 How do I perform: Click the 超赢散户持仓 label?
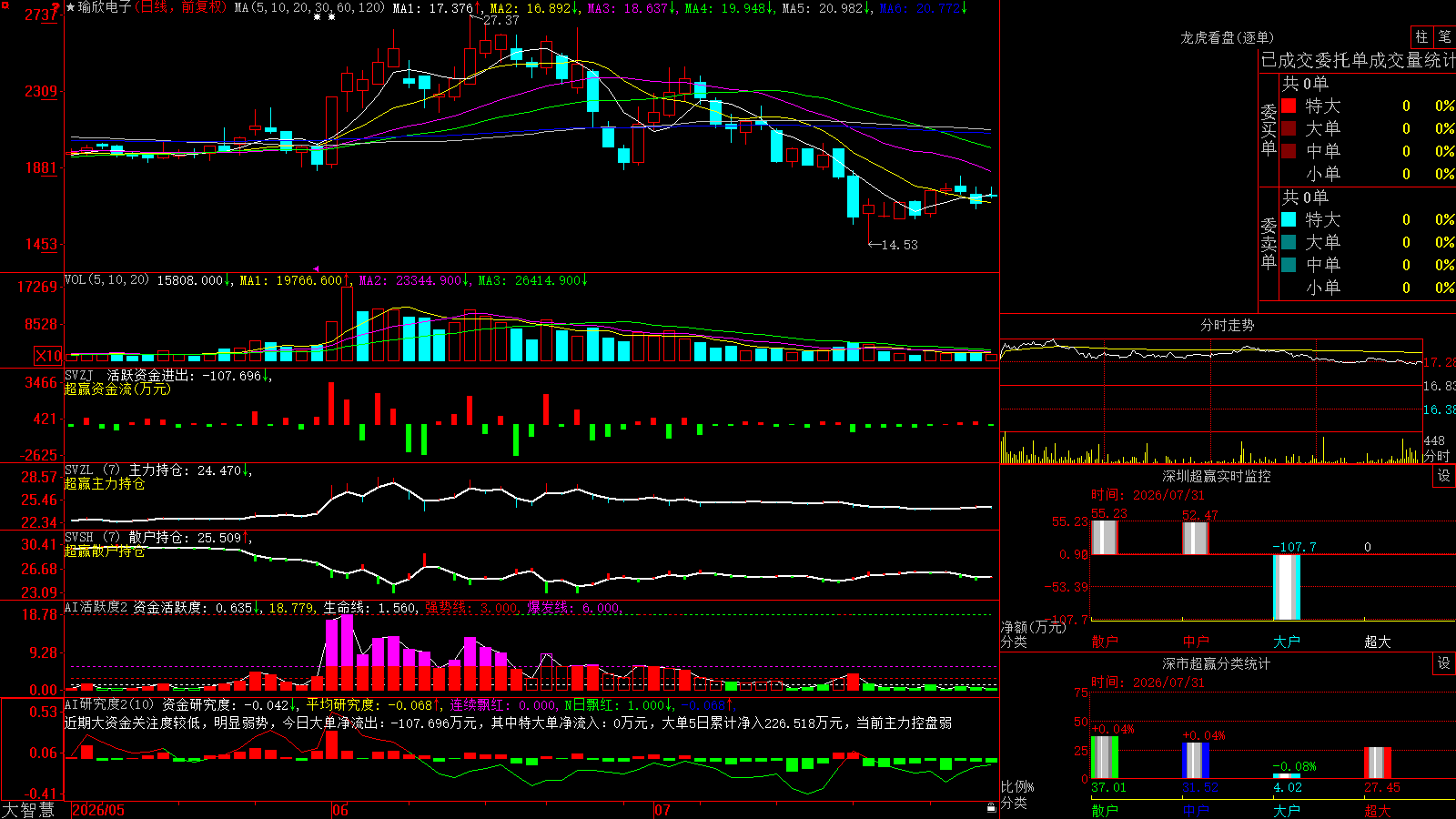105,551
